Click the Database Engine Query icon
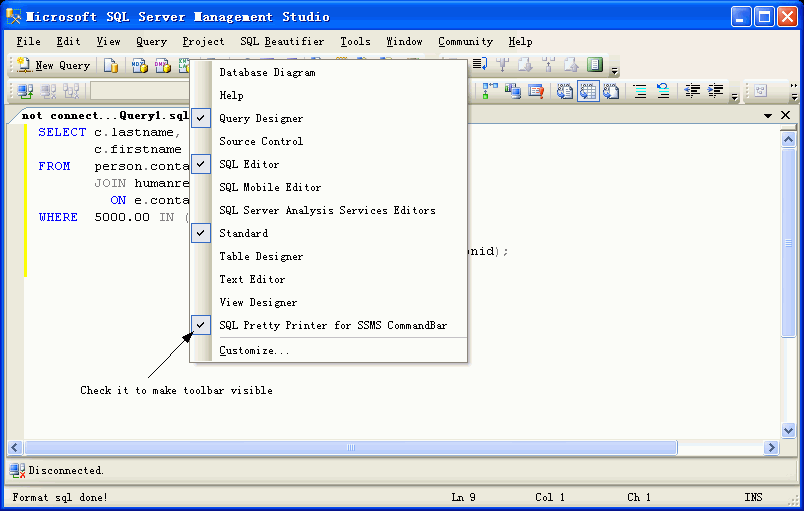Image resolution: width=804 pixels, height=511 pixels. click(111, 65)
